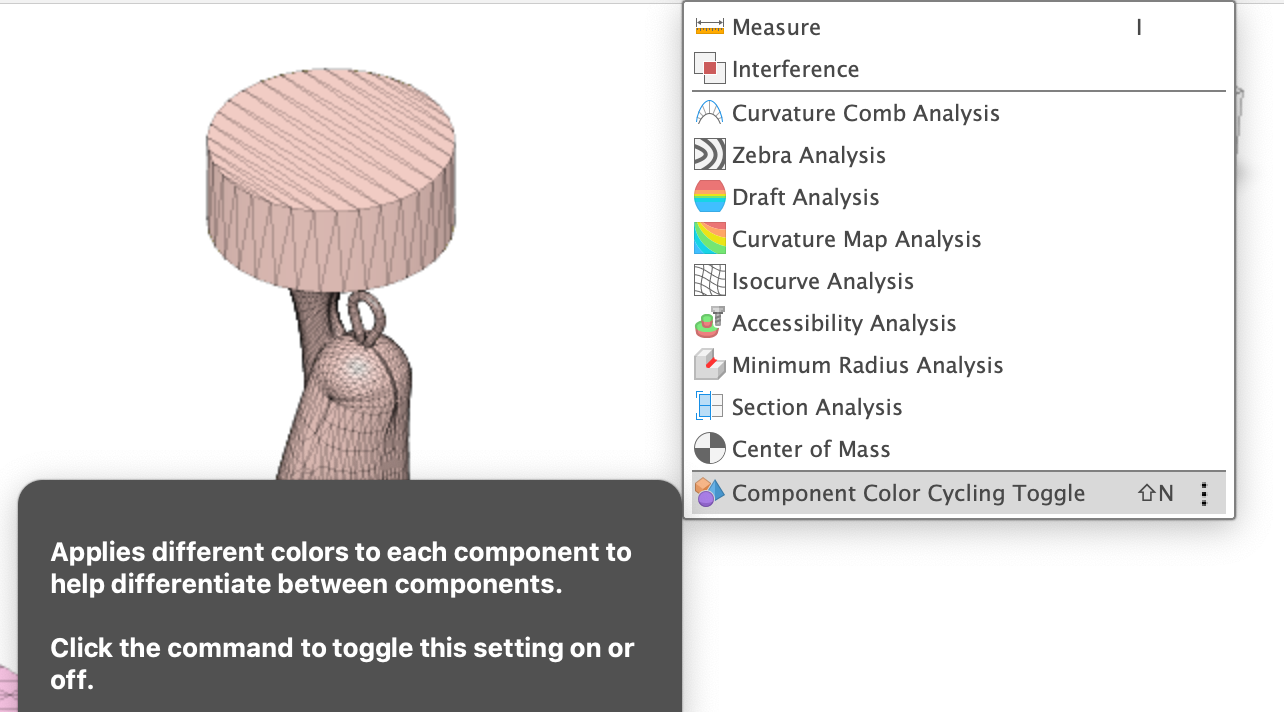This screenshot has width=1284, height=712.
Task: Open the three-dot overflow menu
Action: pyautogui.click(x=1204, y=492)
